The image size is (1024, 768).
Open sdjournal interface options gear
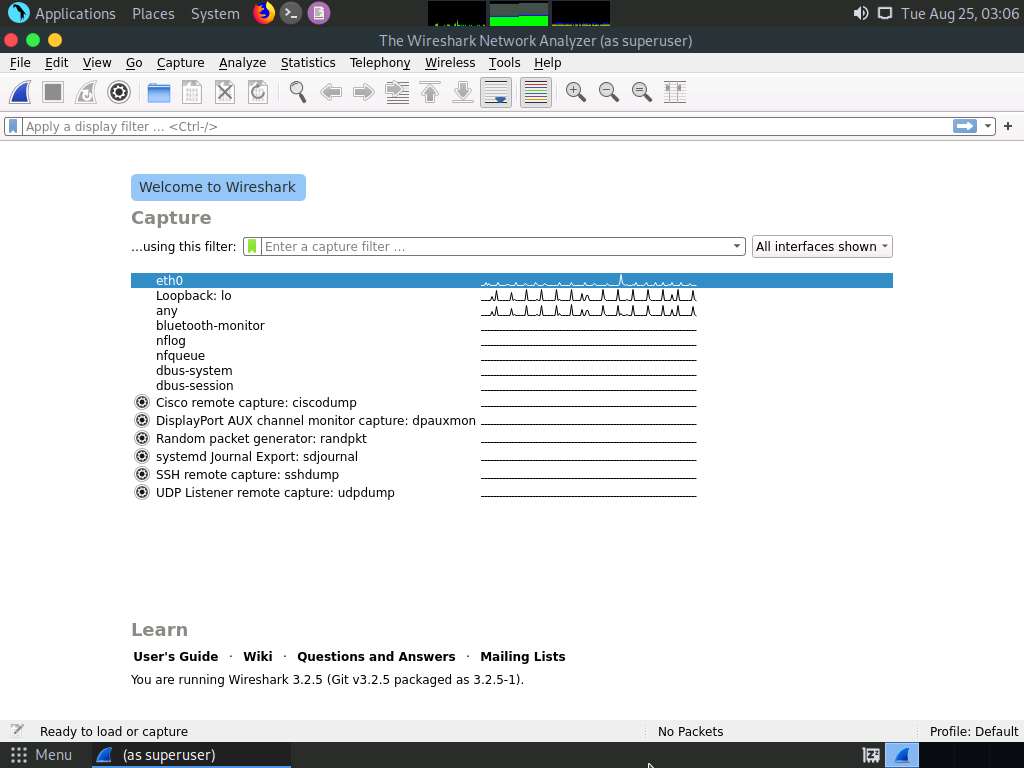142,456
